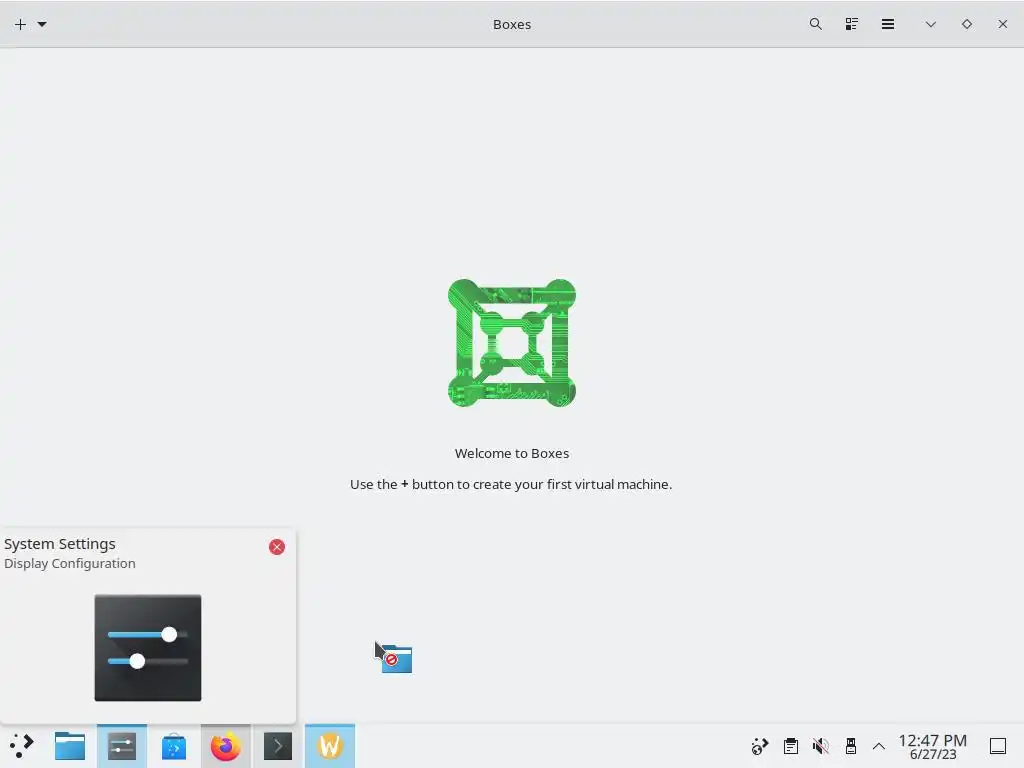Click the yellow W app in the taskbar
Viewport: 1024px width, 768px height.
pyautogui.click(x=330, y=746)
